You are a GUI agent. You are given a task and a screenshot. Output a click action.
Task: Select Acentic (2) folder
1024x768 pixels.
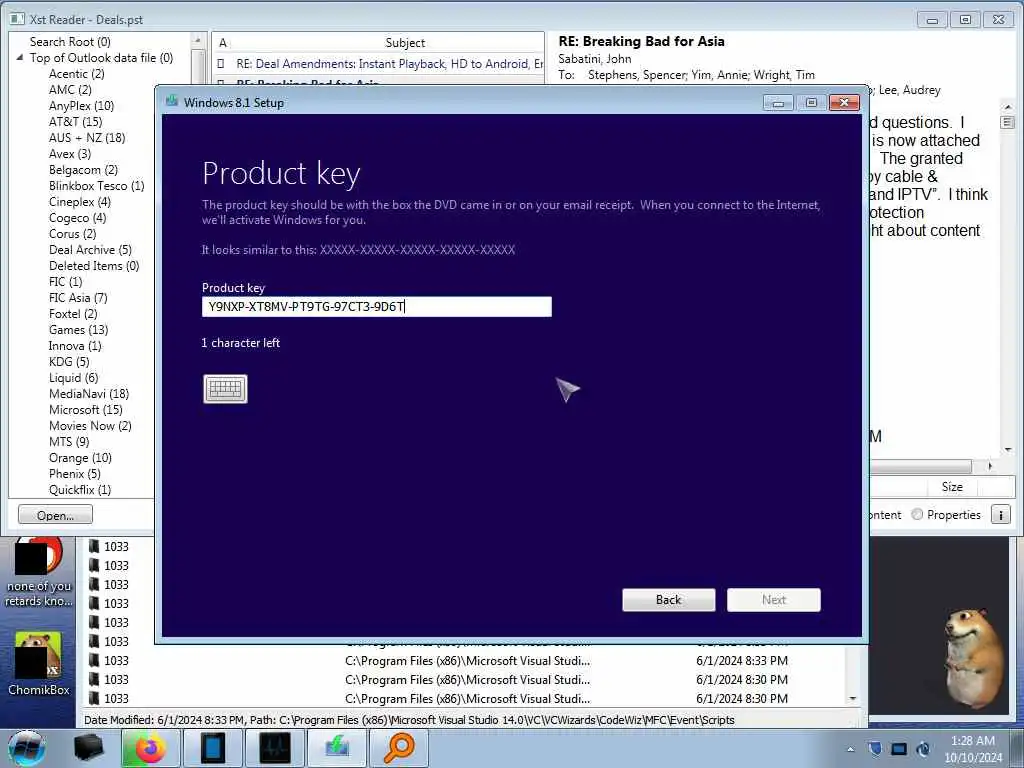[x=76, y=74]
